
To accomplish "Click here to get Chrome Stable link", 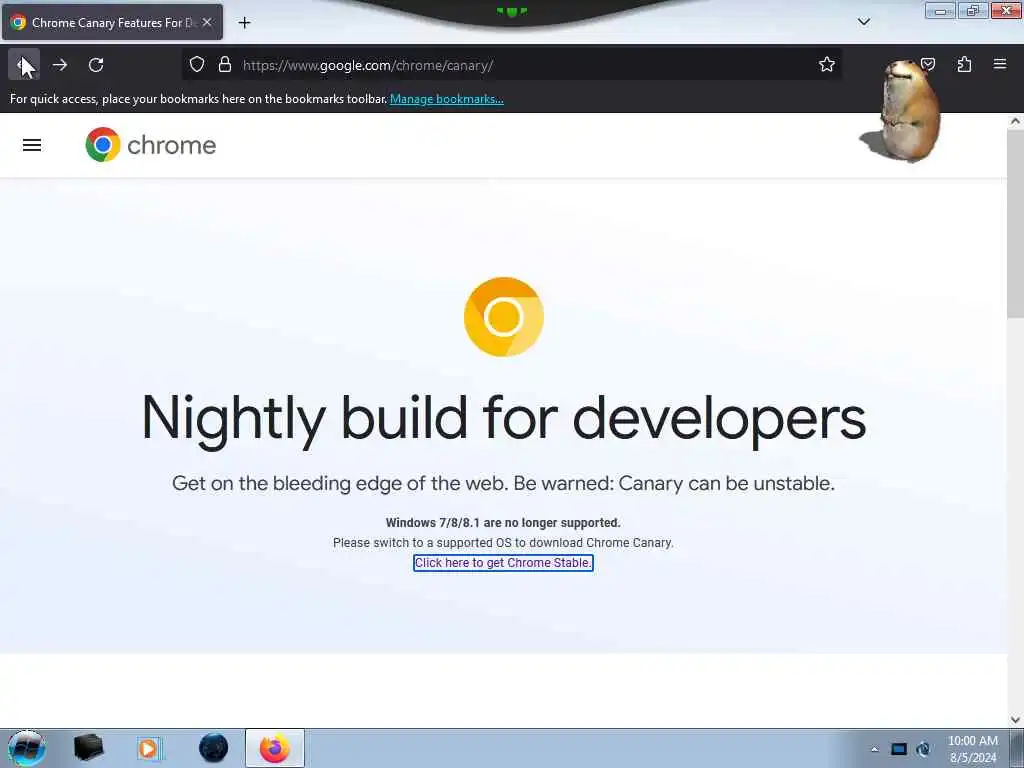I will [x=504, y=563].
